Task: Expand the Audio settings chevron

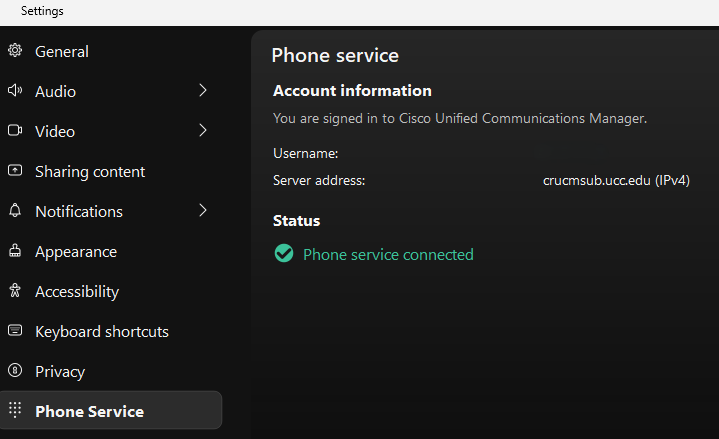Action: pyautogui.click(x=203, y=91)
